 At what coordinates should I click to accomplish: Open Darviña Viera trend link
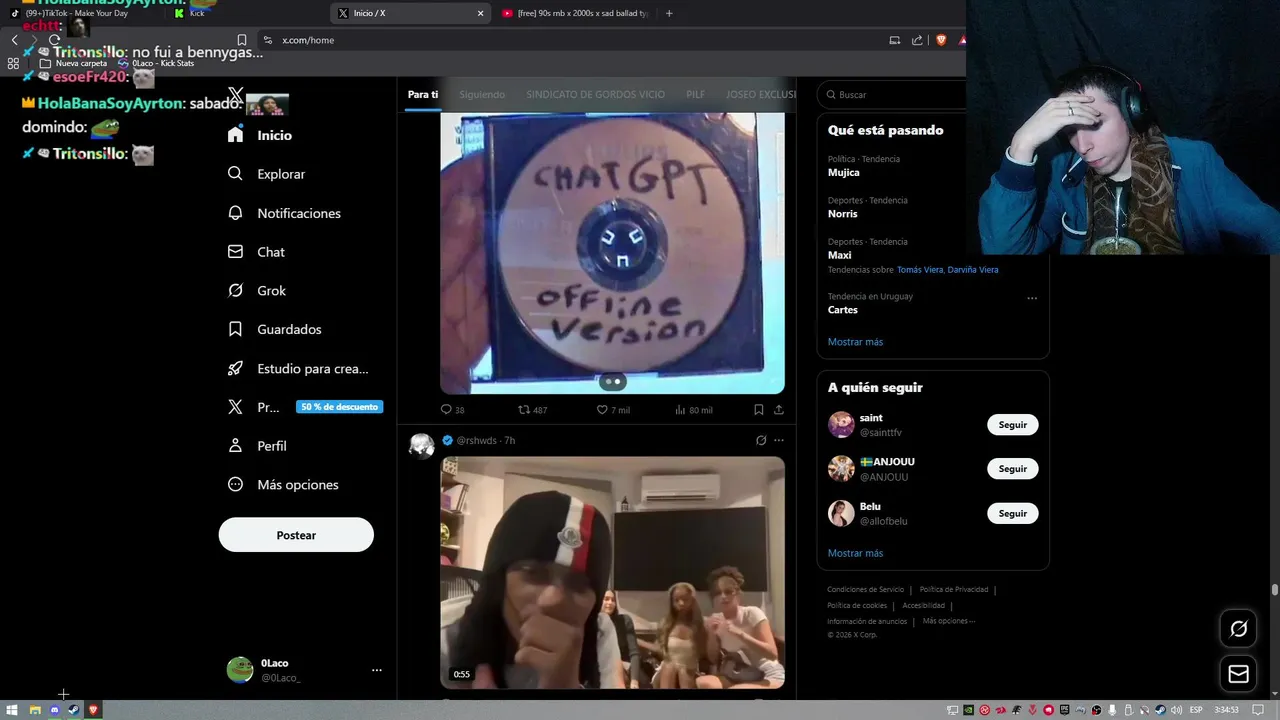[x=973, y=270]
